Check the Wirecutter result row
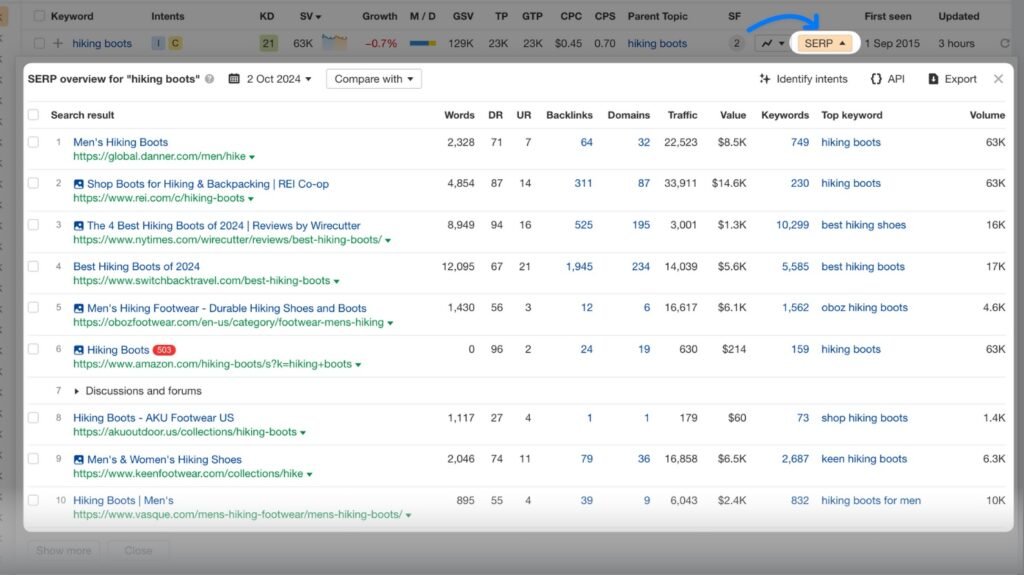This screenshot has height=575, width=1024. click(33, 225)
